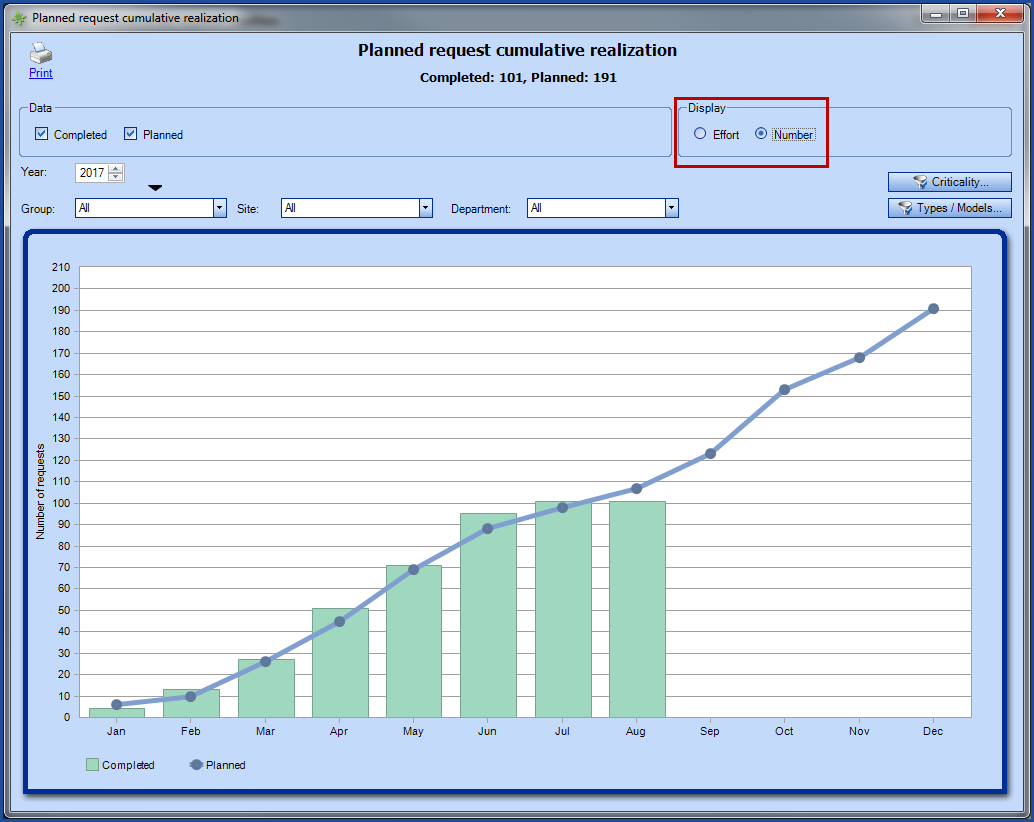
Task: Click the funnel icon on Types / Models button
Action: [x=904, y=208]
